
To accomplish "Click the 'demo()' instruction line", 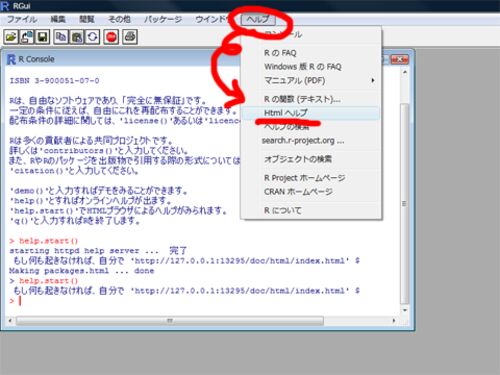I will [99, 191].
